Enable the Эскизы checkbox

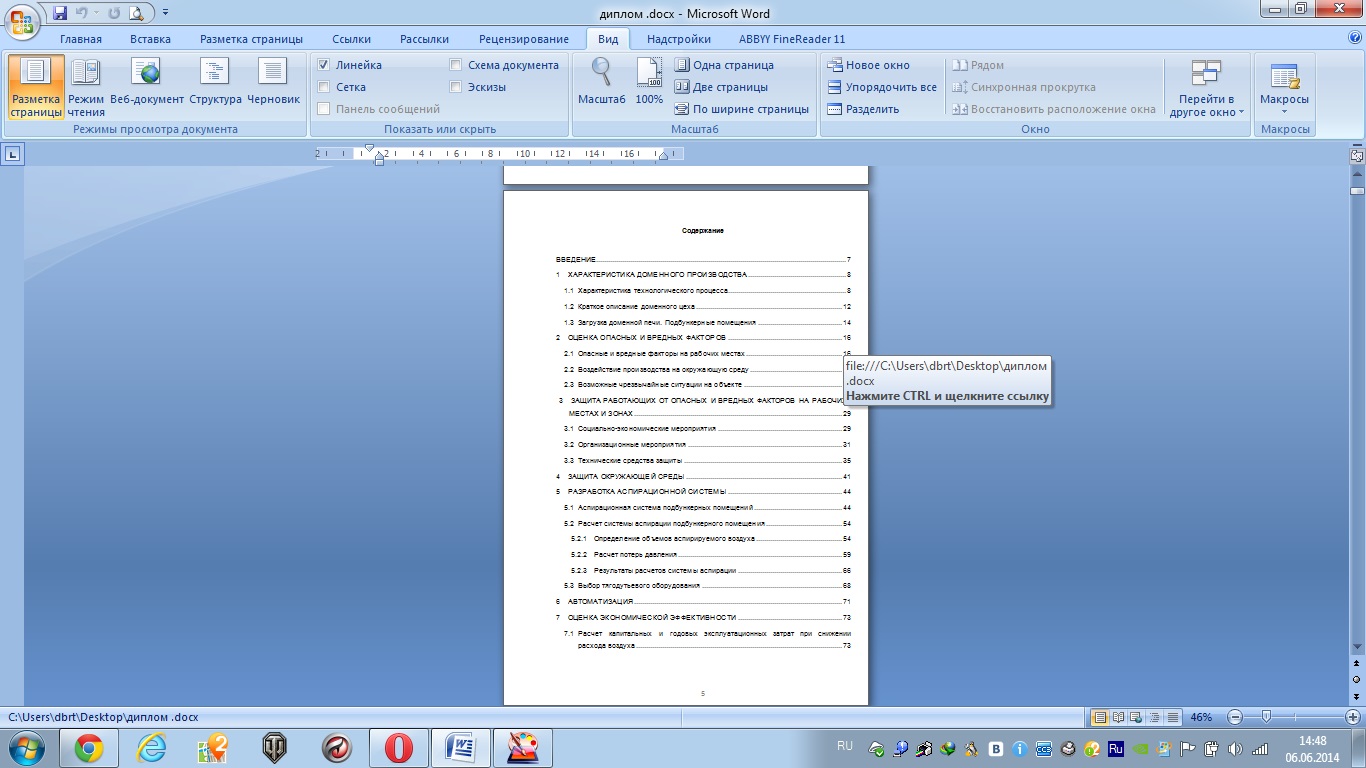point(456,87)
